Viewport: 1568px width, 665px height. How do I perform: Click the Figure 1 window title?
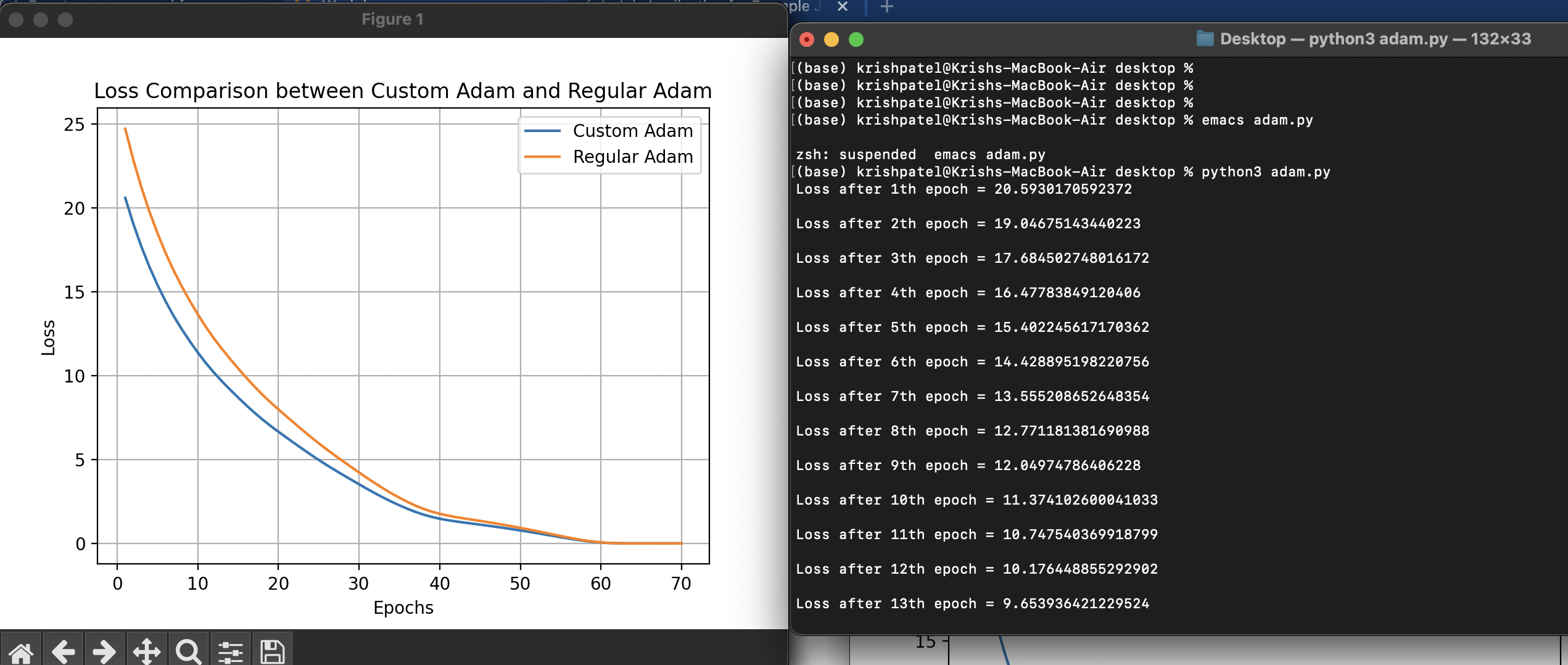(392, 19)
